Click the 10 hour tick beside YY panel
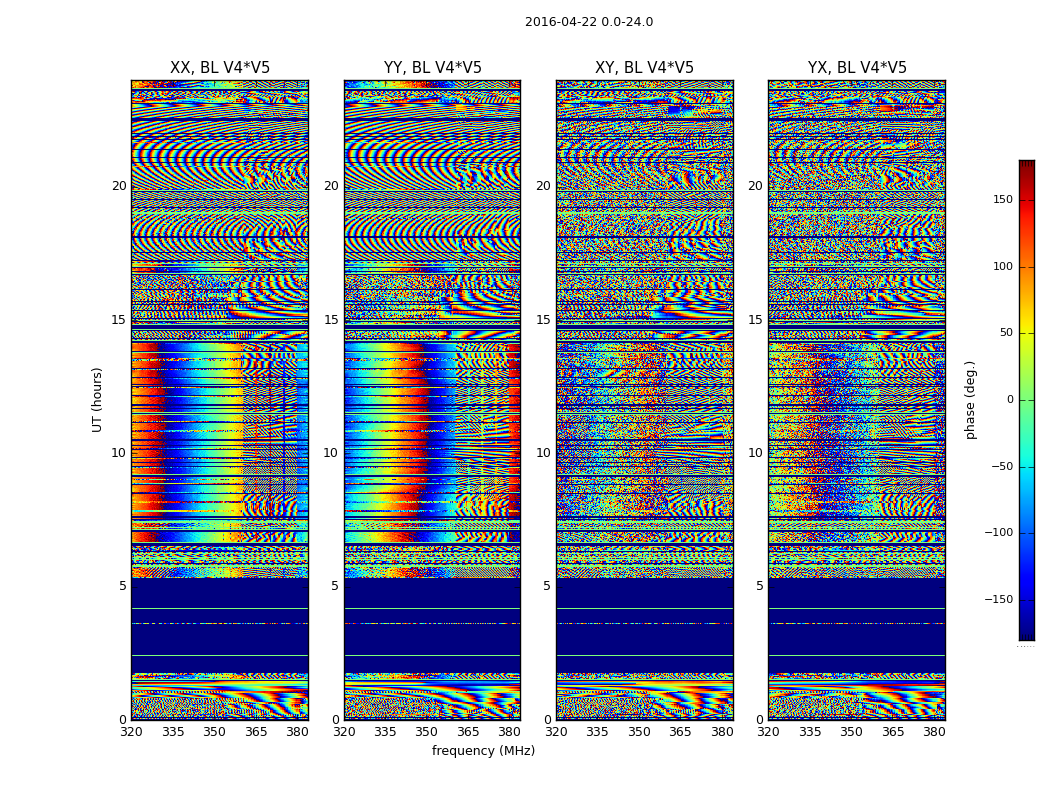Viewport: 1050px width, 800px height. [331, 453]
